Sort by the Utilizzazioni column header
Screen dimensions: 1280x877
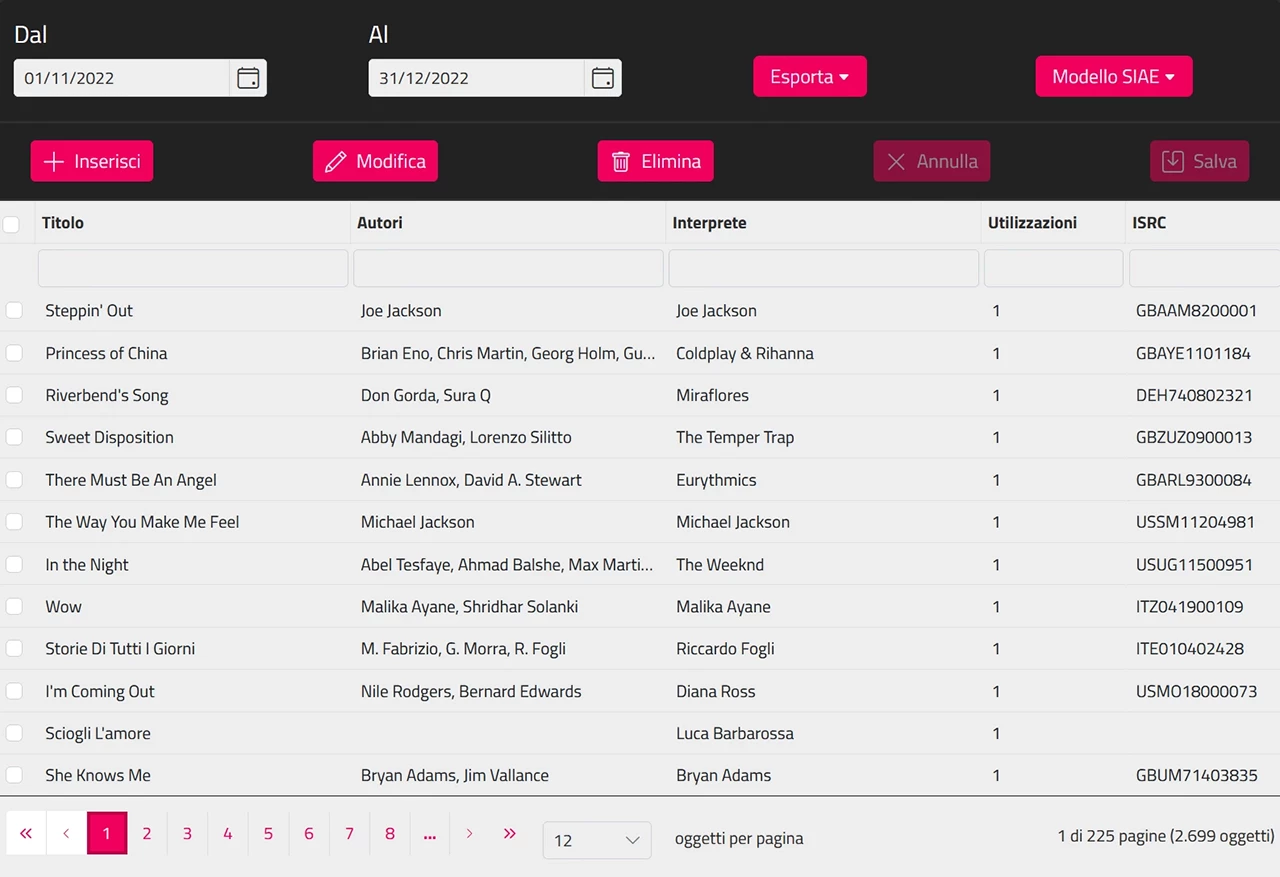[x=1032, y=223]
